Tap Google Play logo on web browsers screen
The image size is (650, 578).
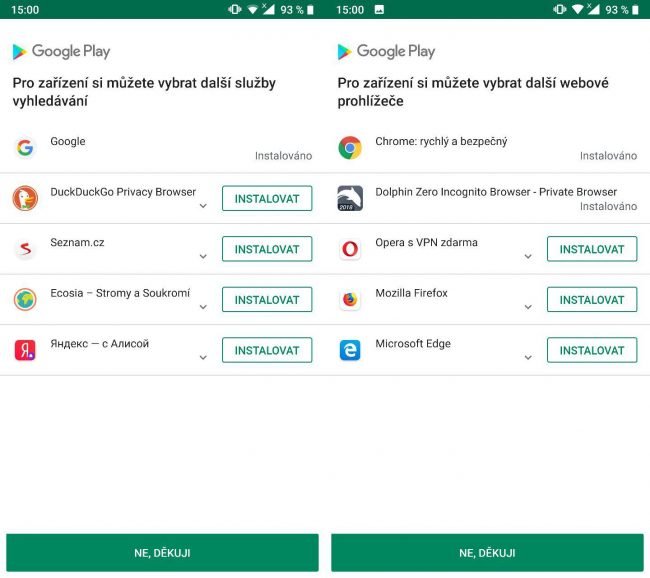386,51
